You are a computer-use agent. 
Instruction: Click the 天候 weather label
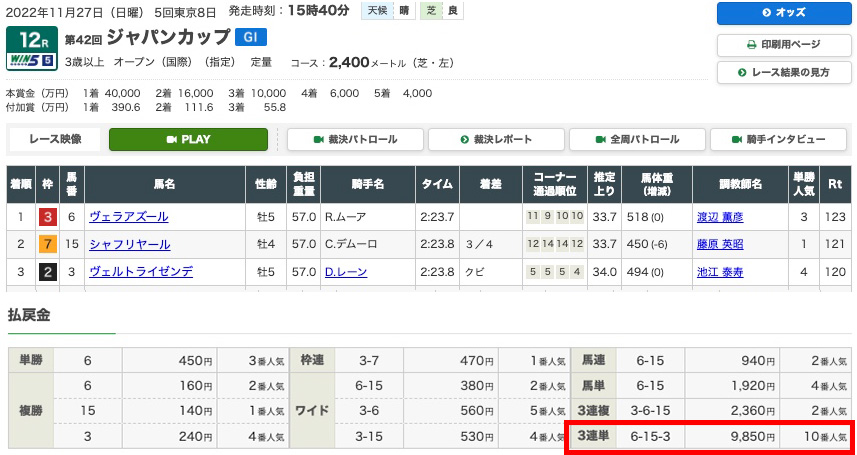pyautogui.click(x=378, y=11)
